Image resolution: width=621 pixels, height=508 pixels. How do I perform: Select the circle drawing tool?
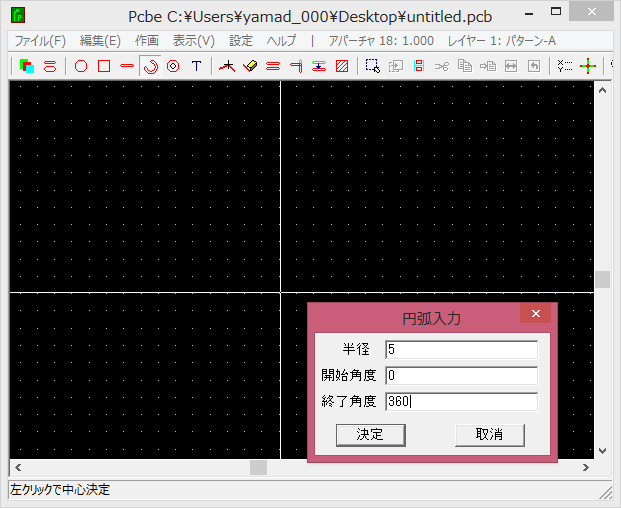pos(81,66)
